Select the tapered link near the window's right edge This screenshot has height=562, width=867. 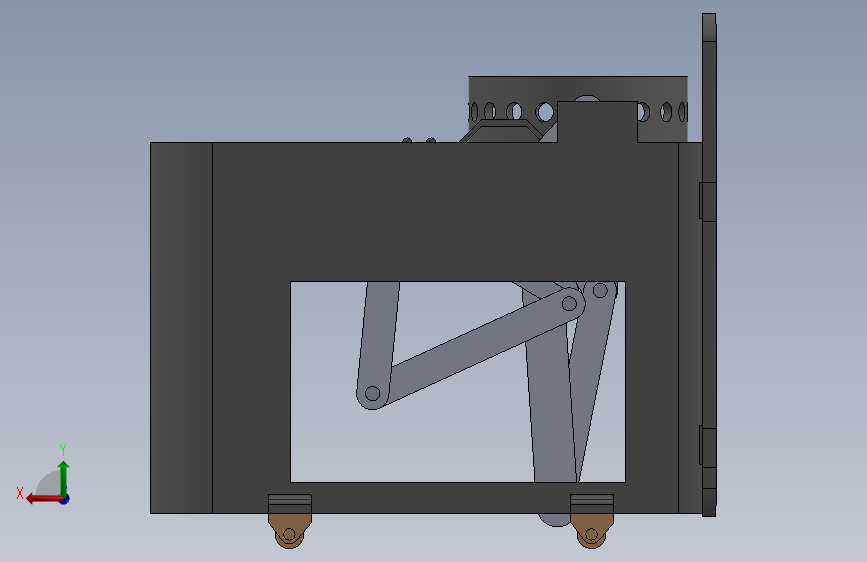tap(594, 365)
